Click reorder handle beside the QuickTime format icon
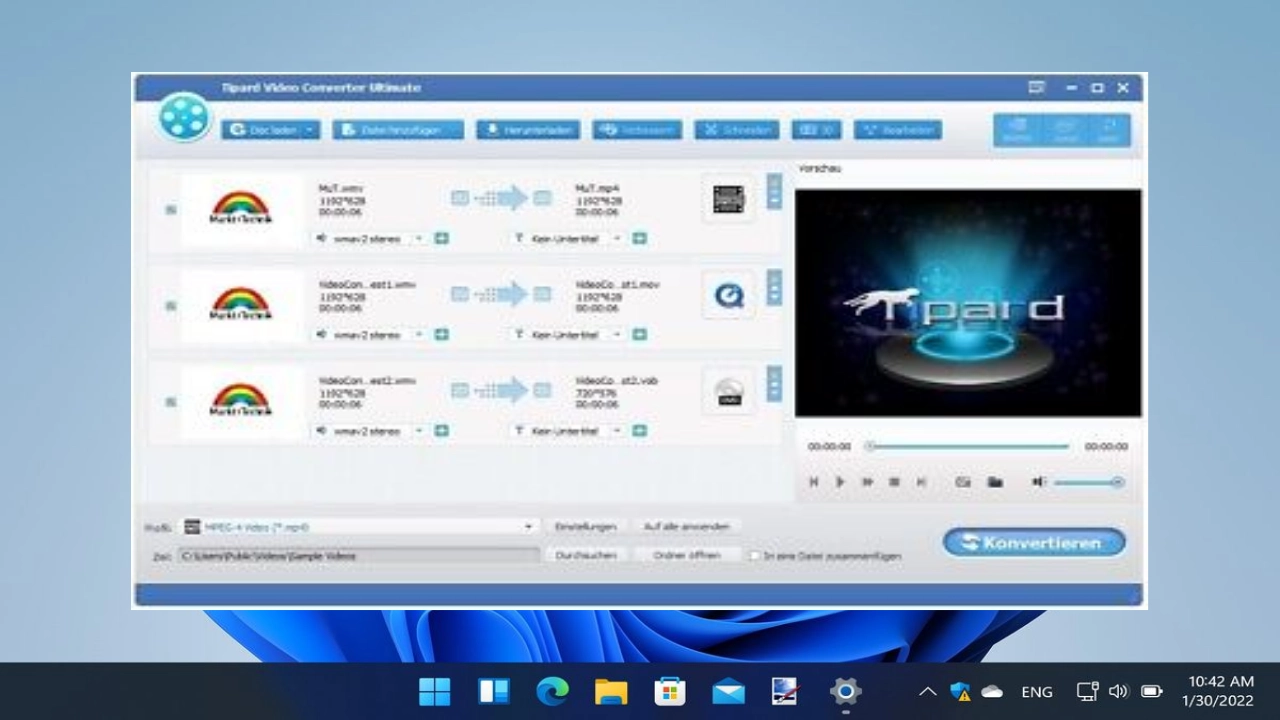The image size is (1280, 720). tap(774, 287)
